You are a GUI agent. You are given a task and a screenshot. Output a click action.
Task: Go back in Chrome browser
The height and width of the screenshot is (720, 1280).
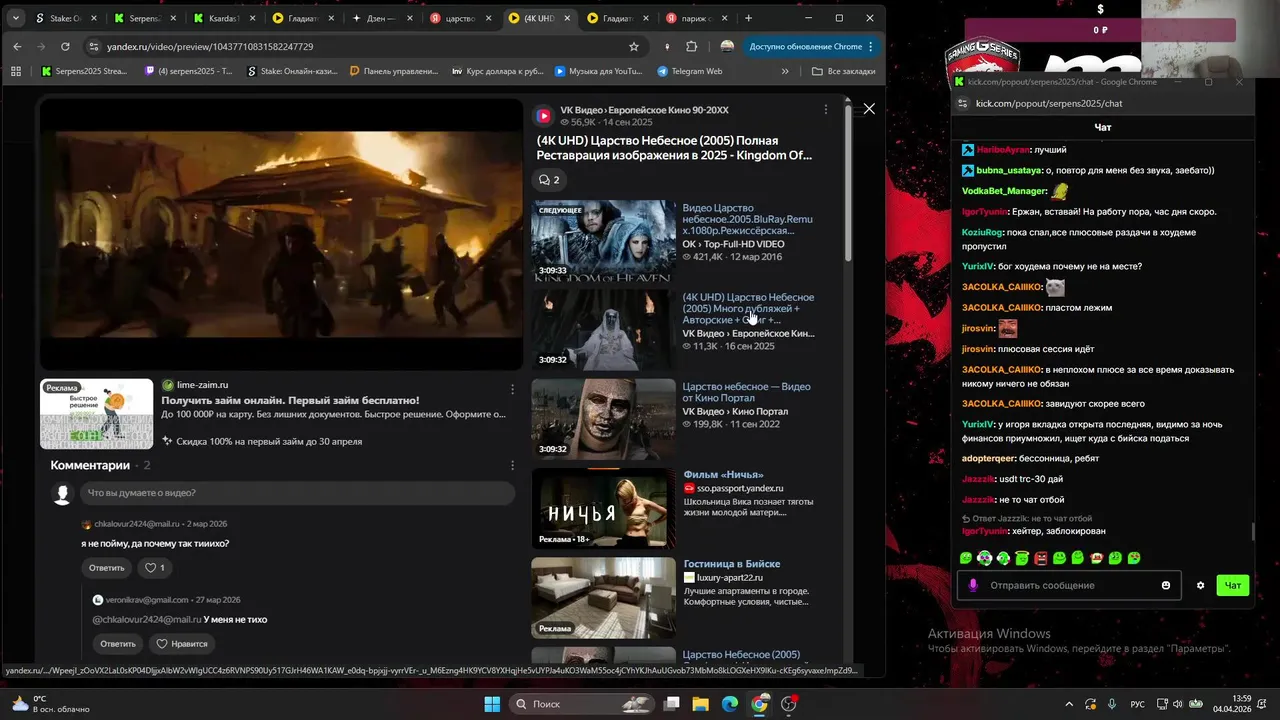pyautogui.click(x=17, y=46)
